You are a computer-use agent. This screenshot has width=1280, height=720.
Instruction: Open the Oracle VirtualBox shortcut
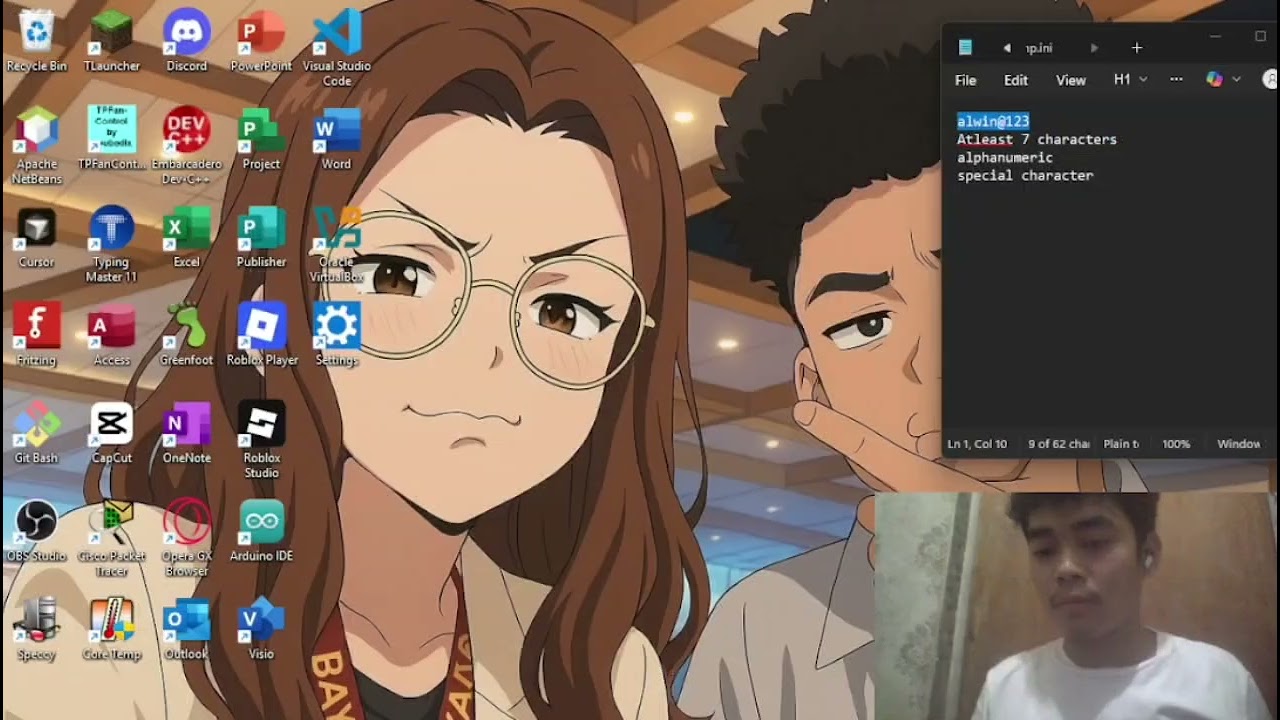coord(336,245)
